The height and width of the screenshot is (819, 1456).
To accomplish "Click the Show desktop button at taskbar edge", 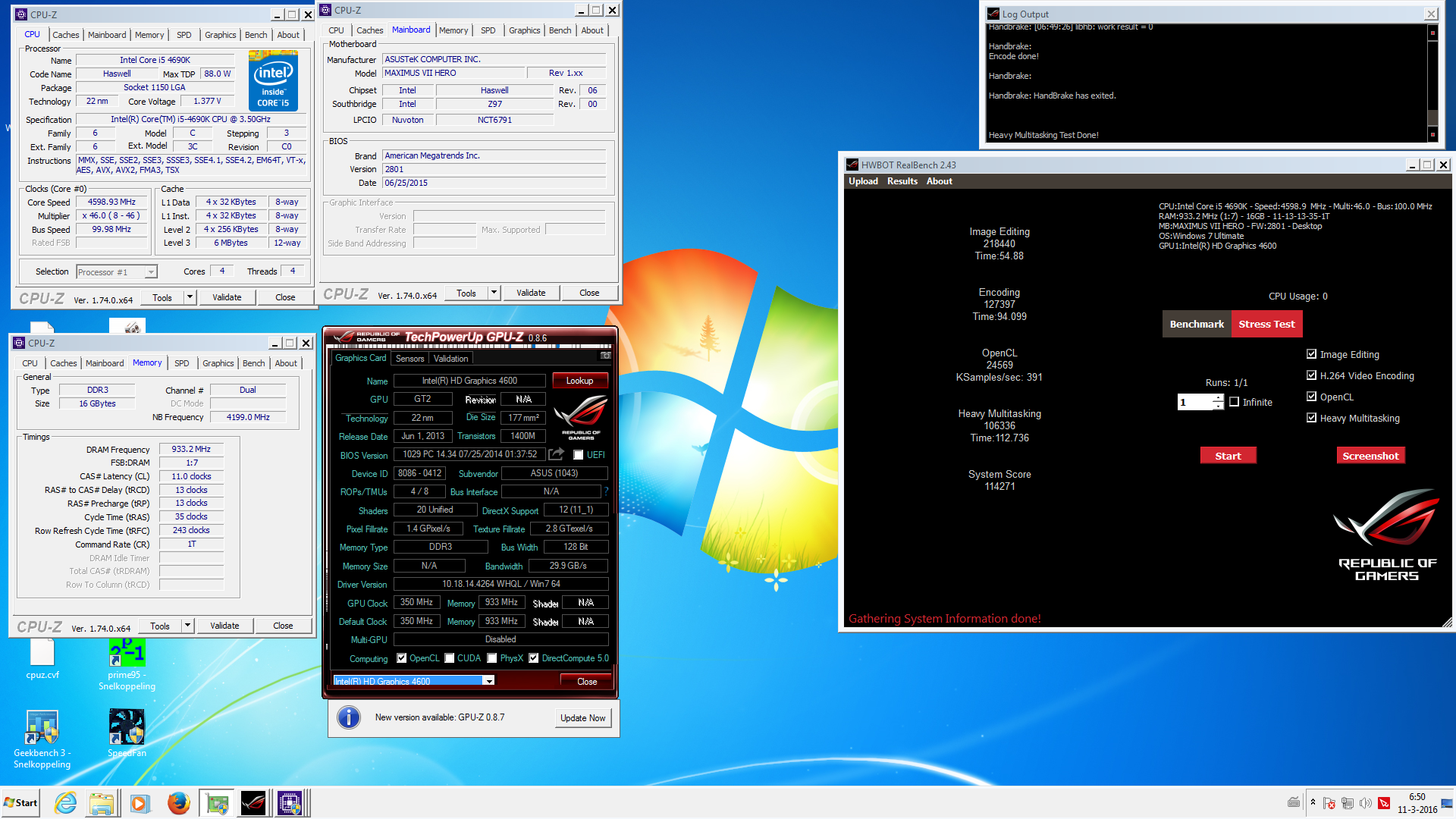I will pyautogui.click(x=1448, y=803).
